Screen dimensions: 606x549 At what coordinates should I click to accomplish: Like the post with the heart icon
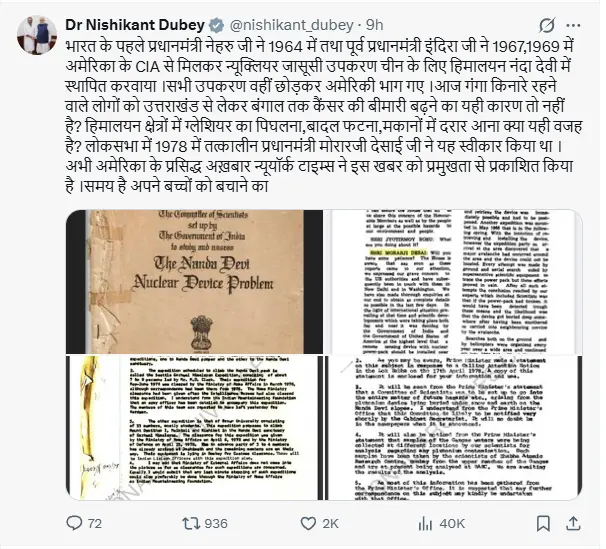coord(308,524)
